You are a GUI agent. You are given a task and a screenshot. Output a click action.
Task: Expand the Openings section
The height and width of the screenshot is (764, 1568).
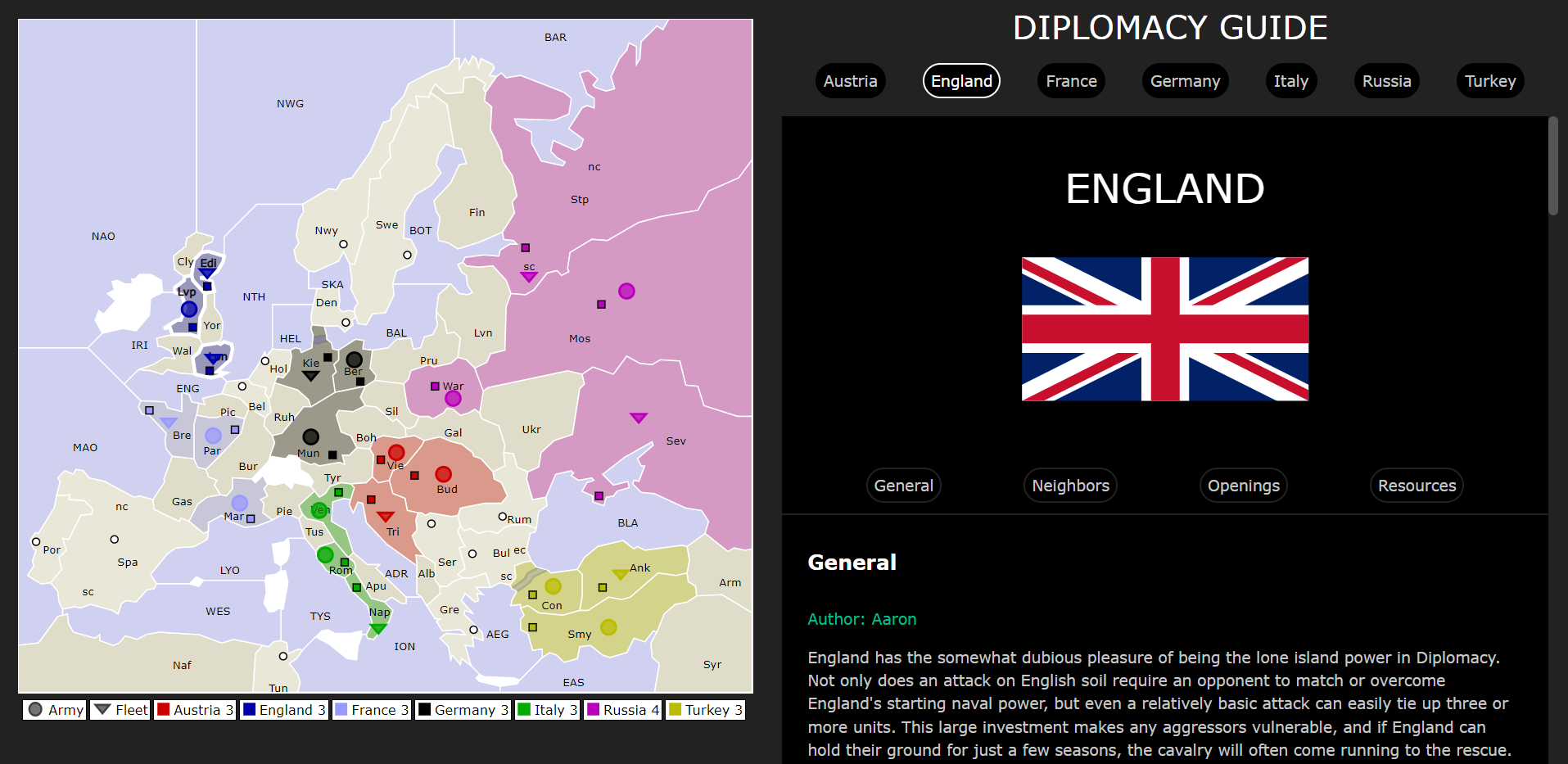point(1243,485)
